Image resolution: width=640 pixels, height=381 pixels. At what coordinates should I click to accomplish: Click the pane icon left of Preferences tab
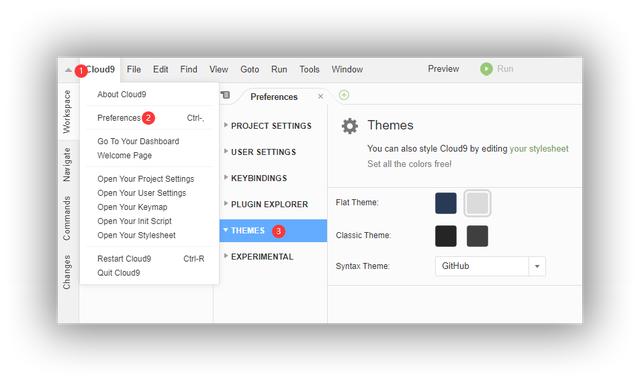point(225,95)
